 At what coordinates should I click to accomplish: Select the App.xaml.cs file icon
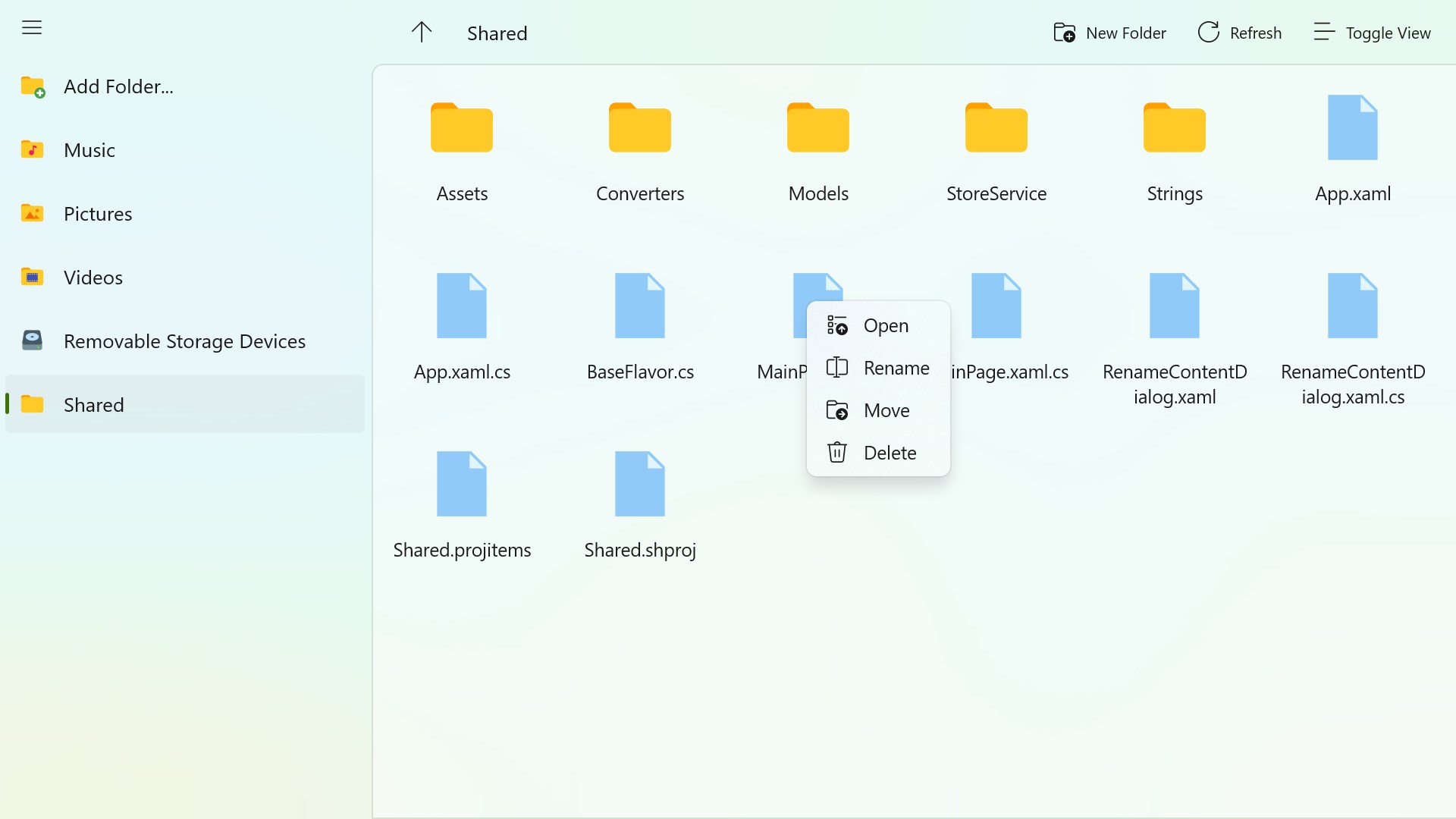(x=462, y=306)
